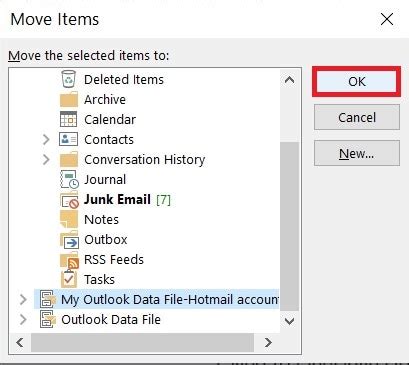This screenshot has width=409, height=365.
Task: Click the My Outlook Data File-Hotmail icon
Action: (48, 299)
